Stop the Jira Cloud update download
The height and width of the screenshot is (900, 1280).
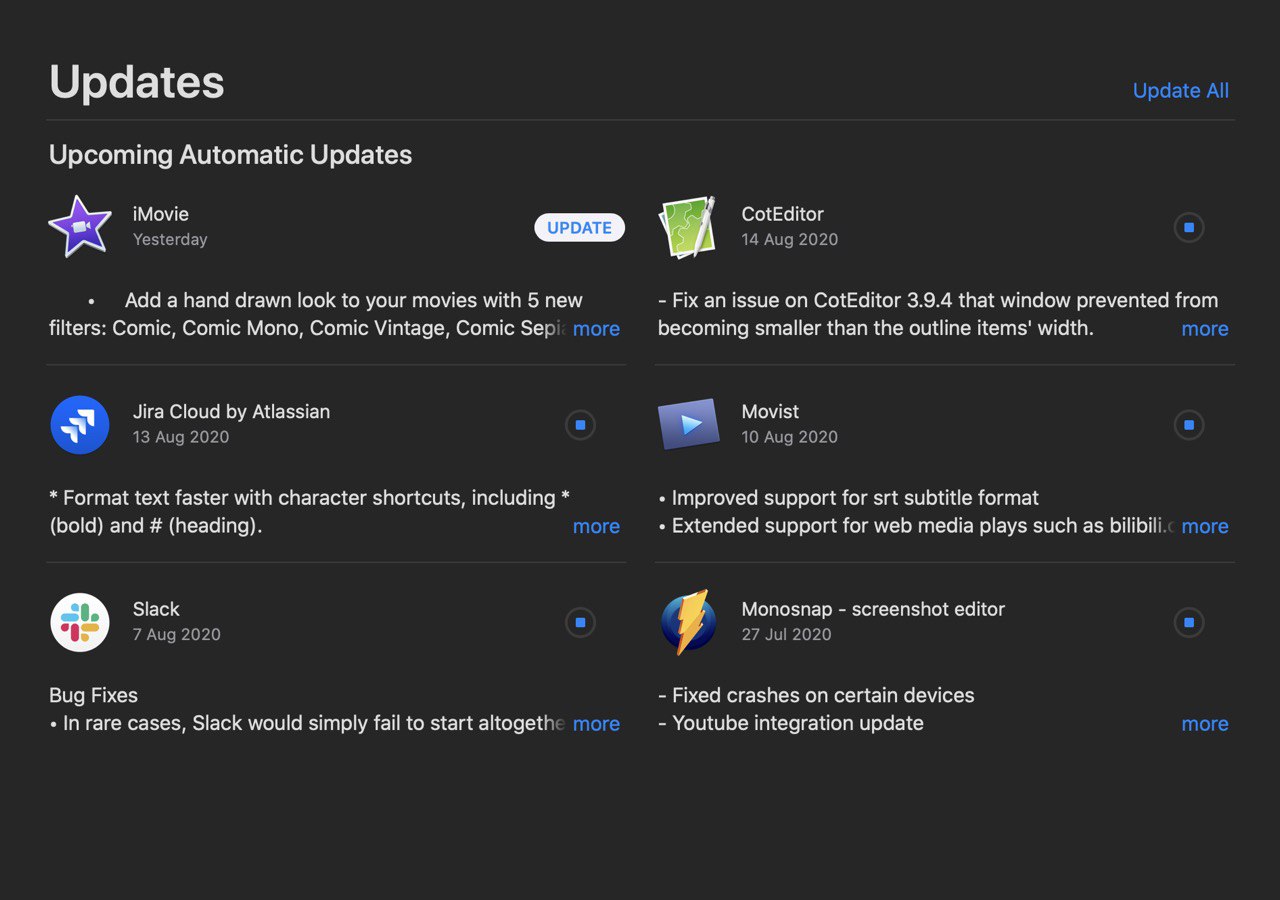[x=580, y=425]
